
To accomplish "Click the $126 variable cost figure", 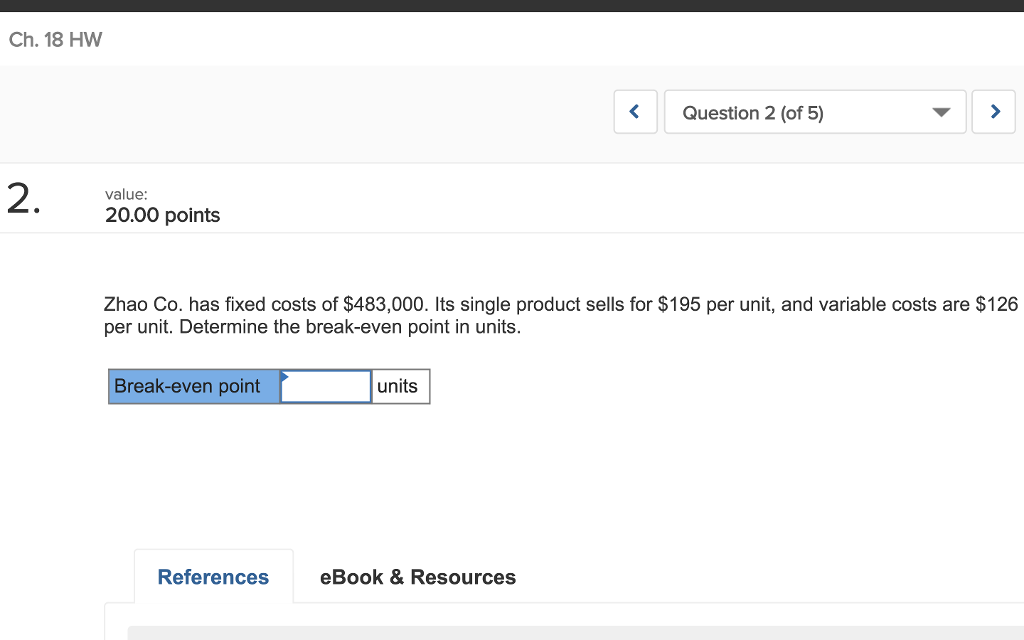I will click(x=996, y=304).
